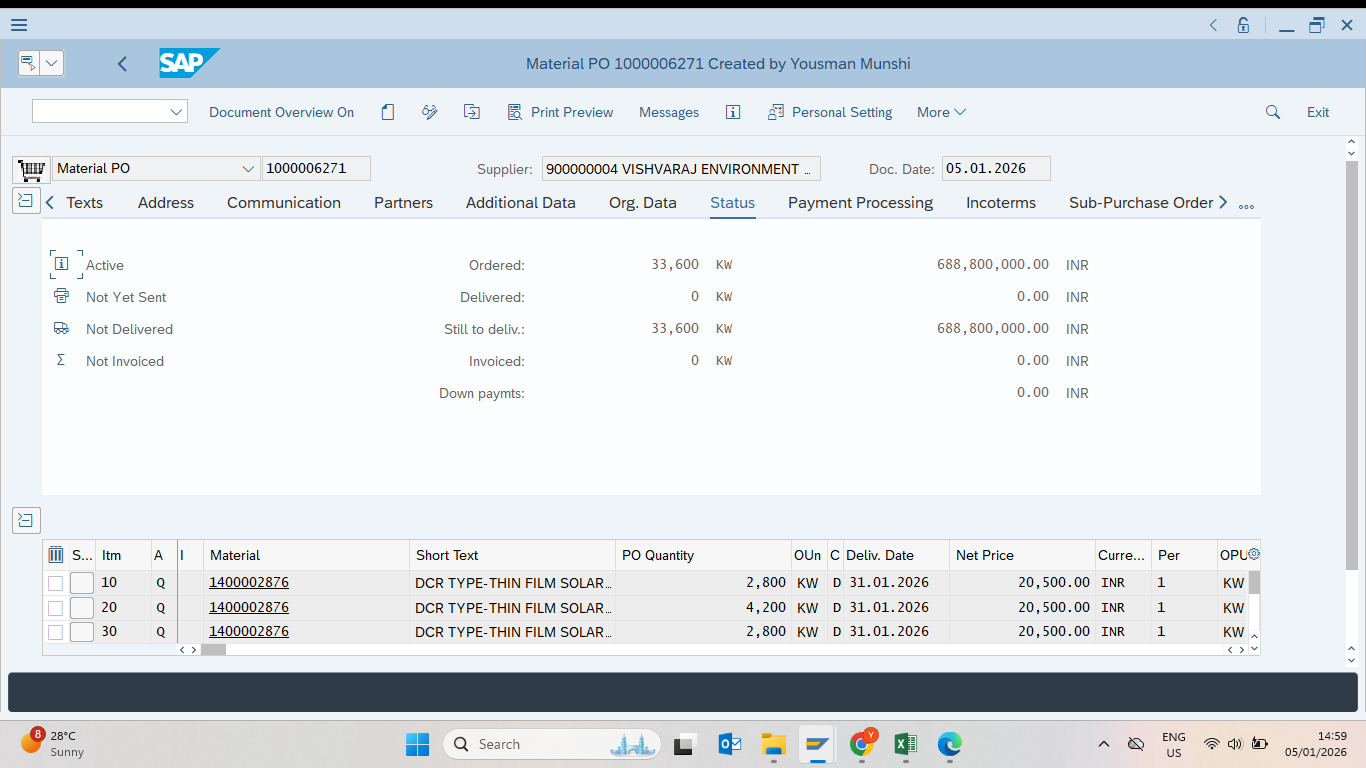Tick the checkbox for item 30
Image resolution: width=1366 pixels, height=768 pixels.
tap(55, 632)
